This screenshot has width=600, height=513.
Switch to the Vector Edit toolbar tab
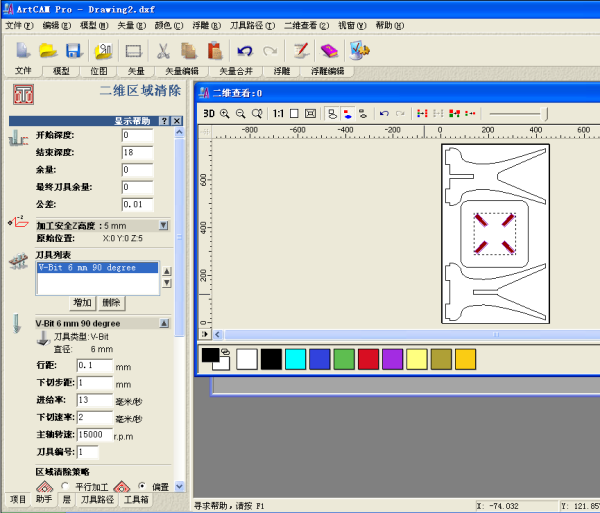tap(182, 71)
